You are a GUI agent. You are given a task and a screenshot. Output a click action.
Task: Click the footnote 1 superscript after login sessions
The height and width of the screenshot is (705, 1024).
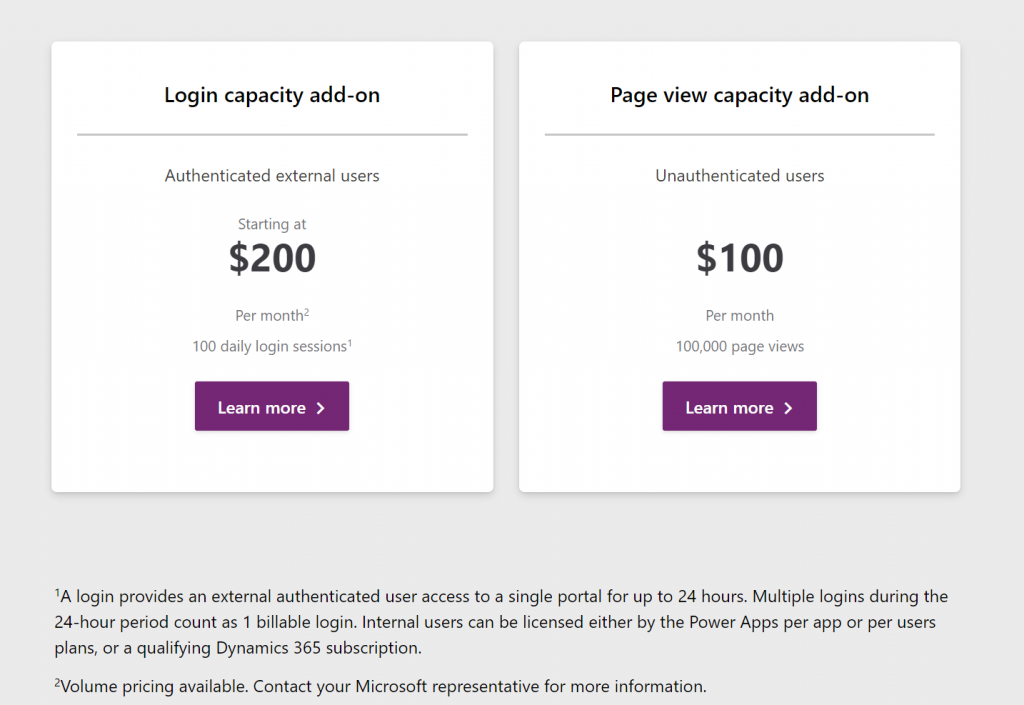350,342
